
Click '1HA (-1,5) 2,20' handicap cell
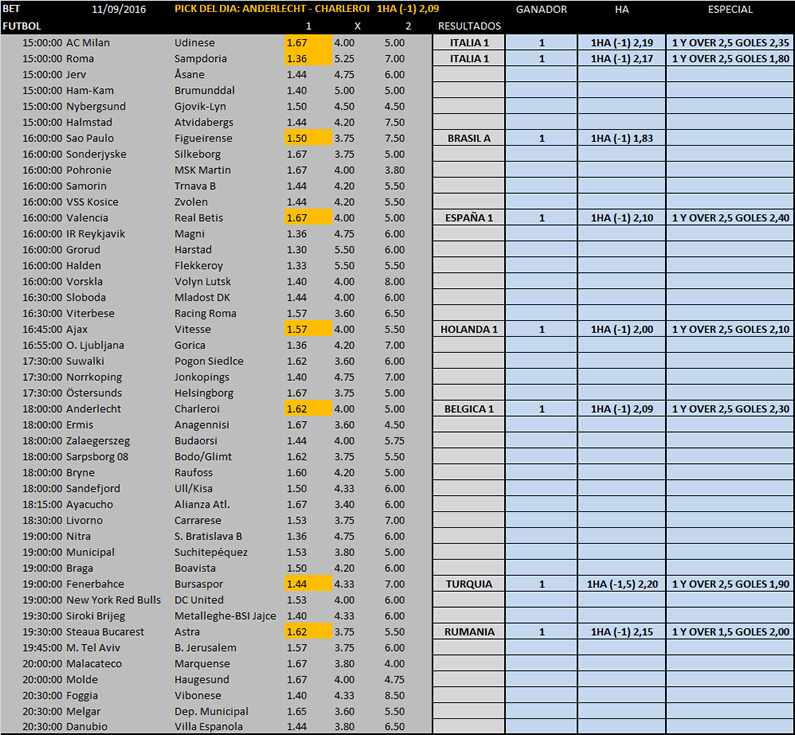pos(622,584)
